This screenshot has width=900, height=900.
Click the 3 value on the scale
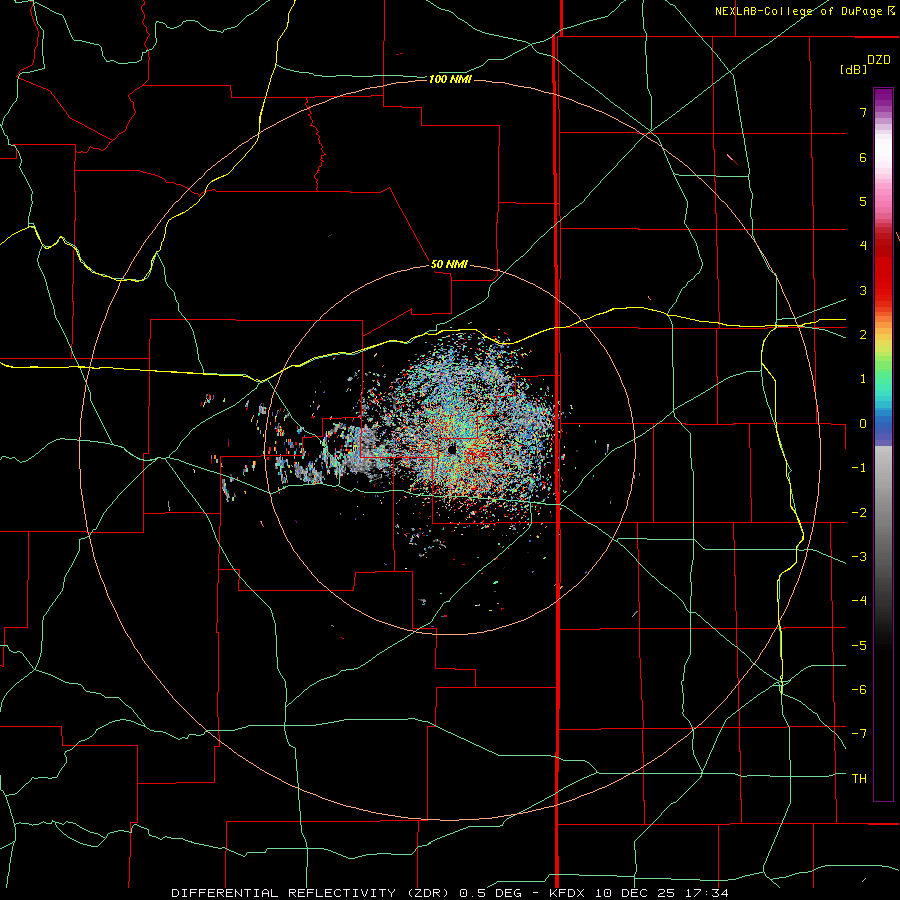coord(863,290)
